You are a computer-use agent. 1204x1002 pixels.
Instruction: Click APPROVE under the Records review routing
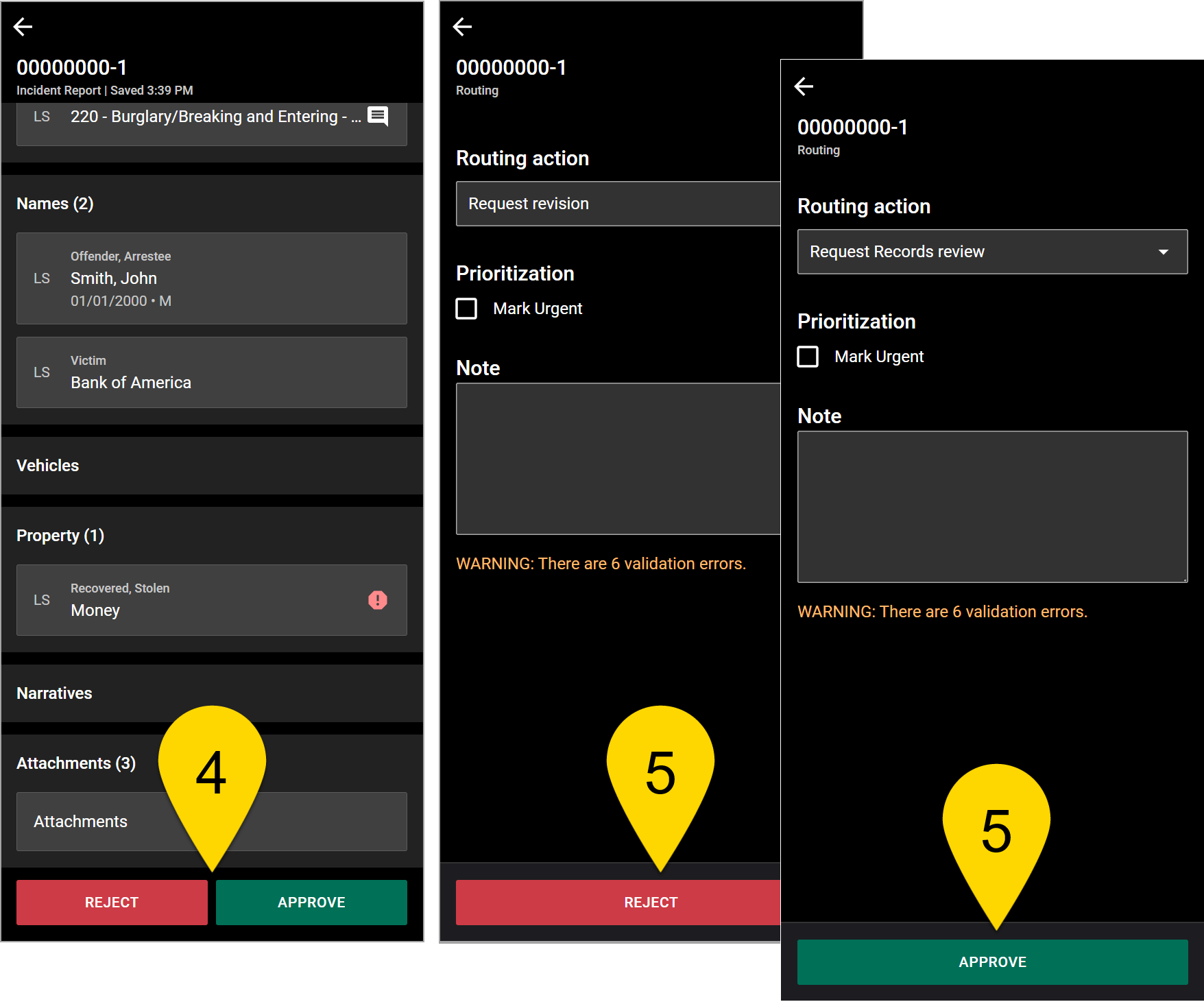[992, 962]
